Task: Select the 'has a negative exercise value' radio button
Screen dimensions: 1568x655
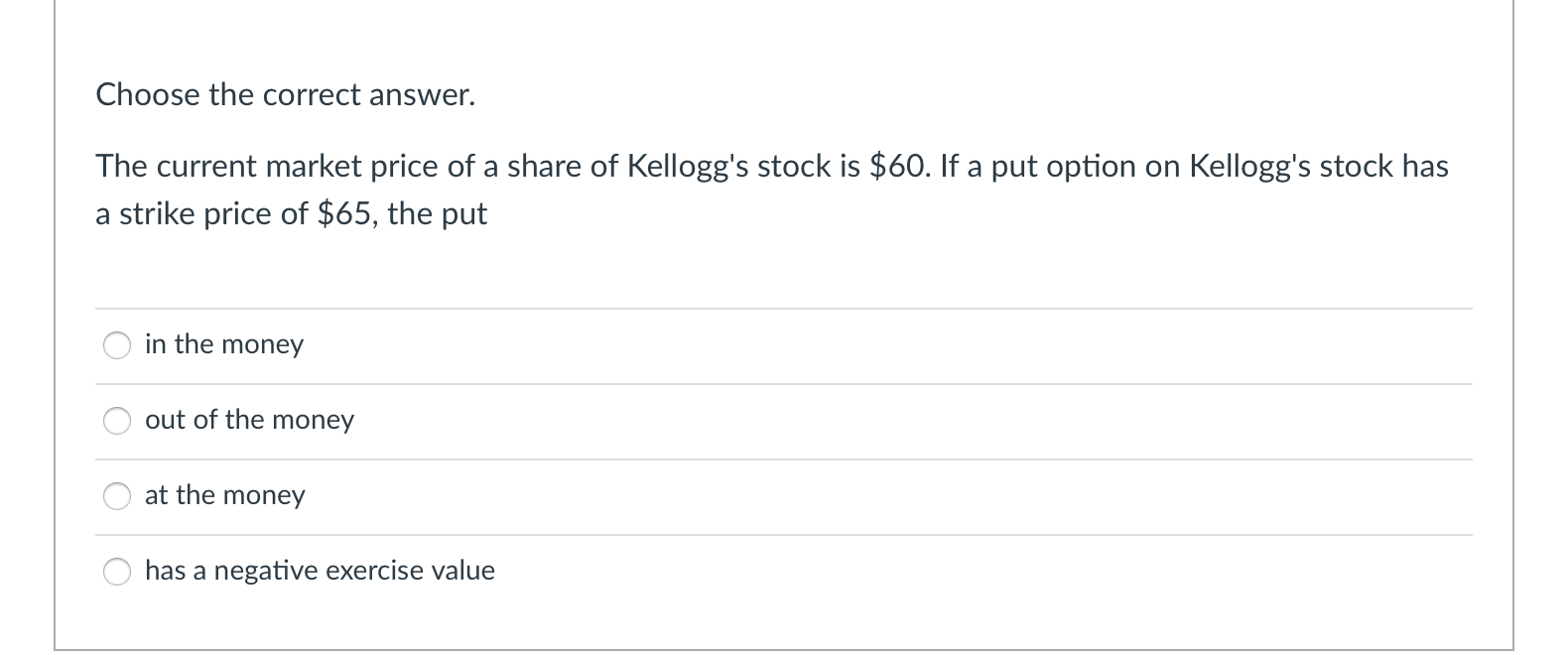Action: click(x=116, y=572)
